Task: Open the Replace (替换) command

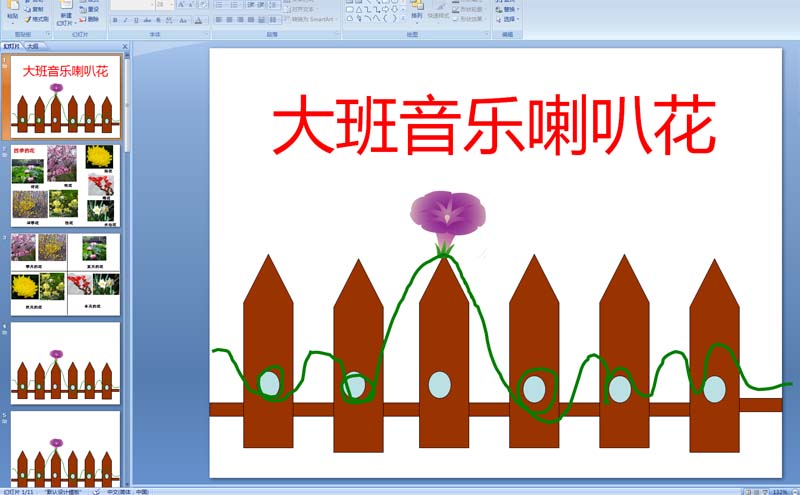Action: tap(508, 10)
